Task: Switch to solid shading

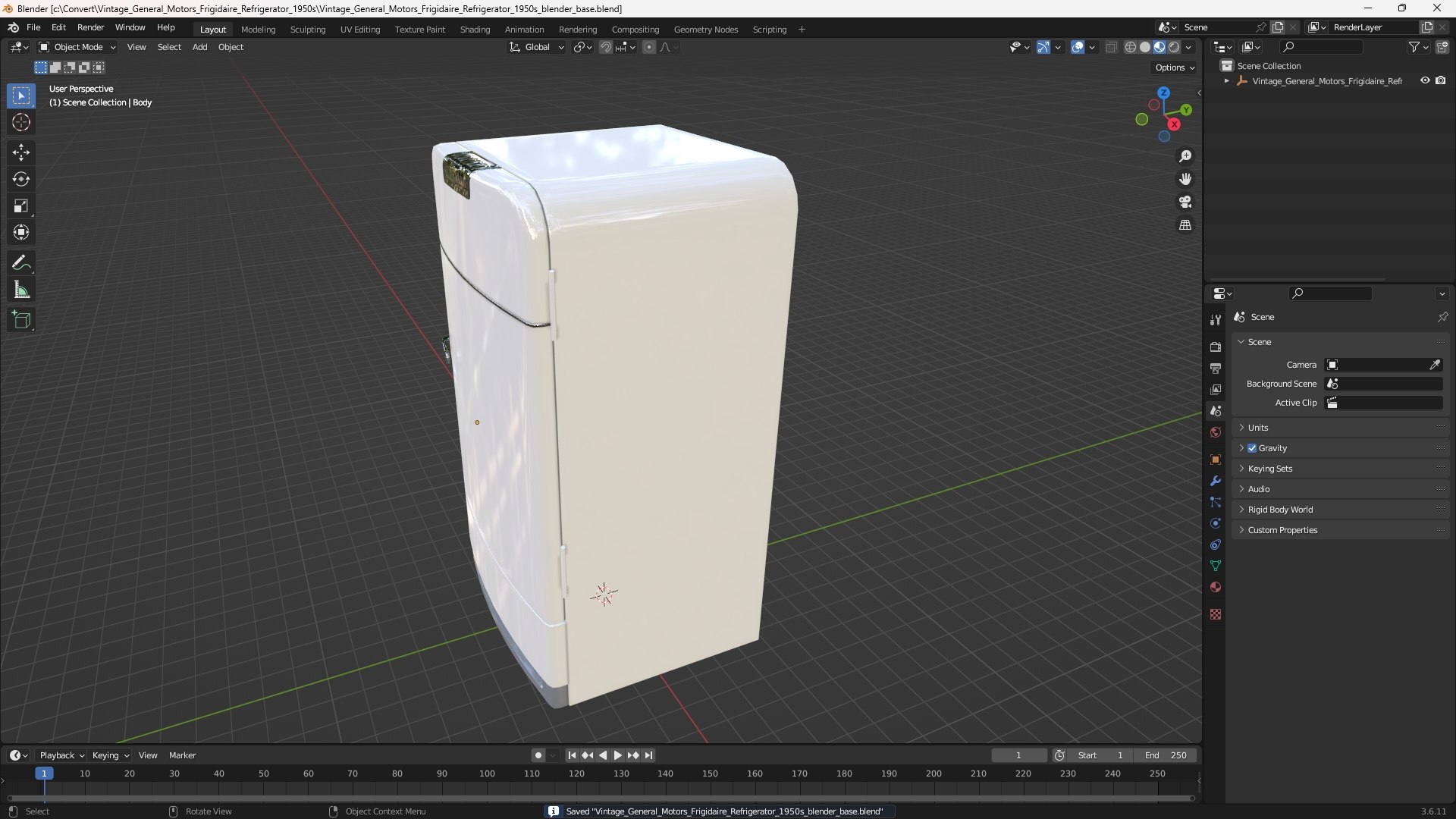Action: (1145, 47)
